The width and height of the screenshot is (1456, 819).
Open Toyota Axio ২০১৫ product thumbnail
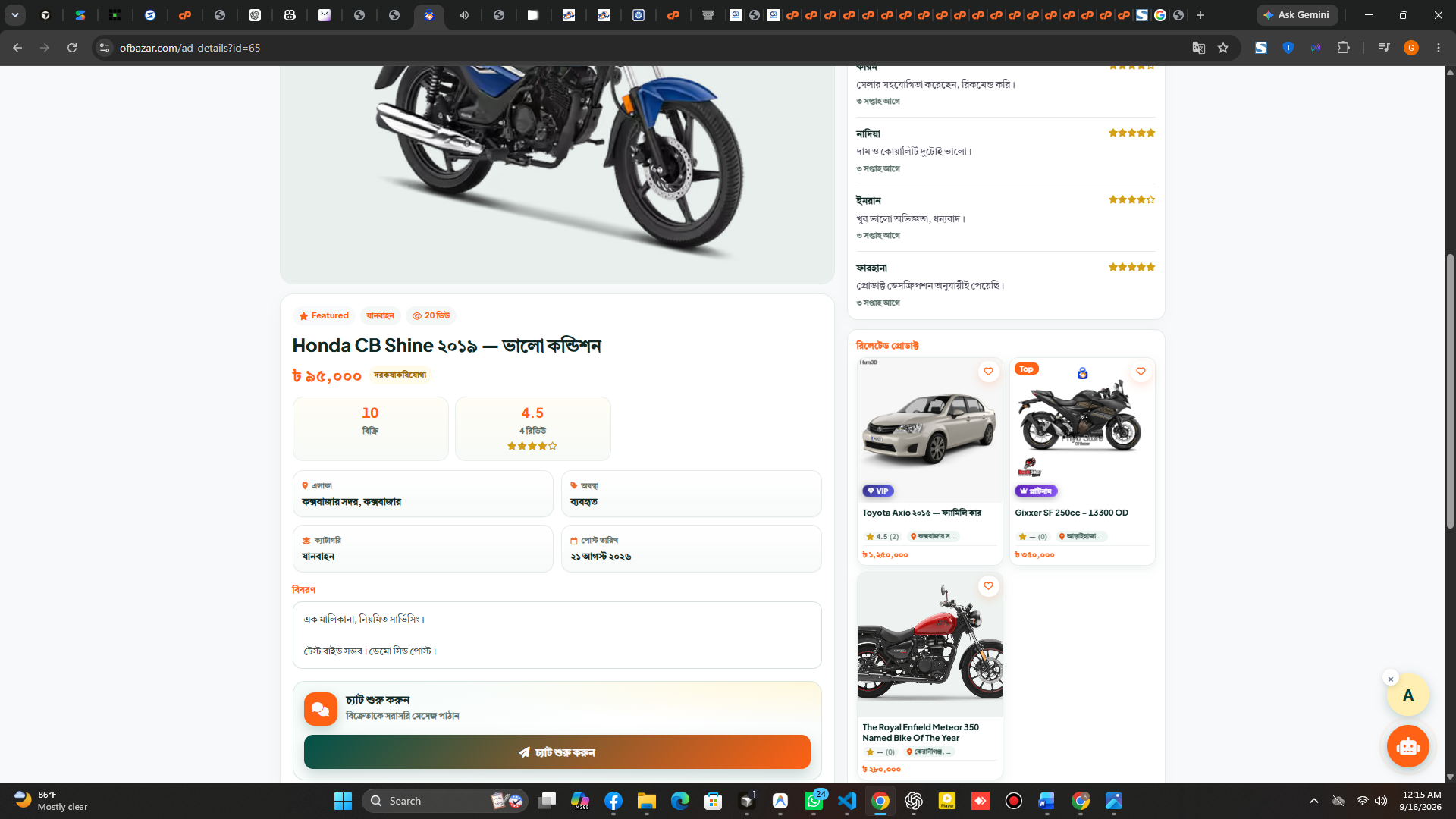(x=930, y=430)
